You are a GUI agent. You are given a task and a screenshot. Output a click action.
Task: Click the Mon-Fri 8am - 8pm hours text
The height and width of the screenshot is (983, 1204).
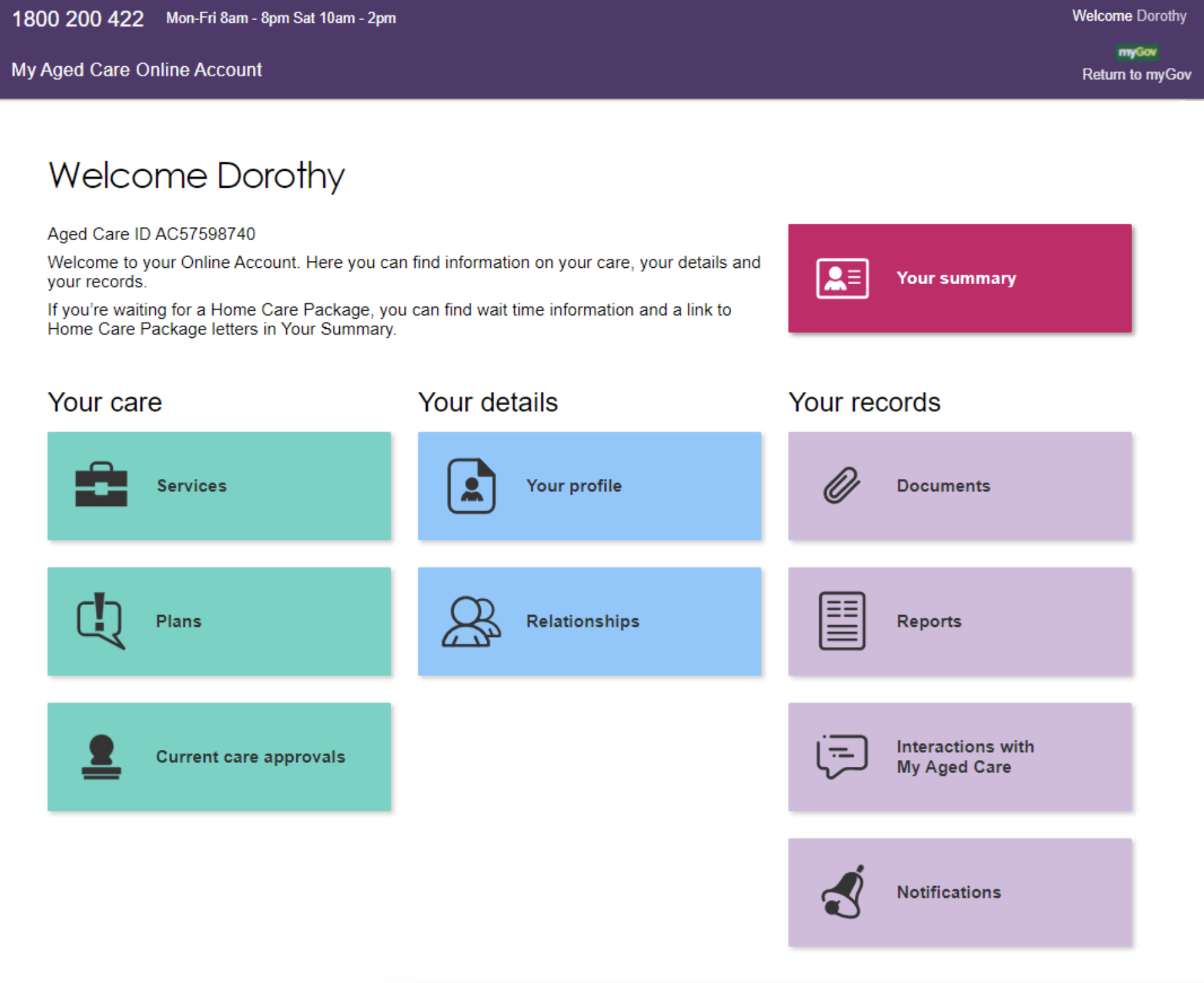tap(281, 18)
